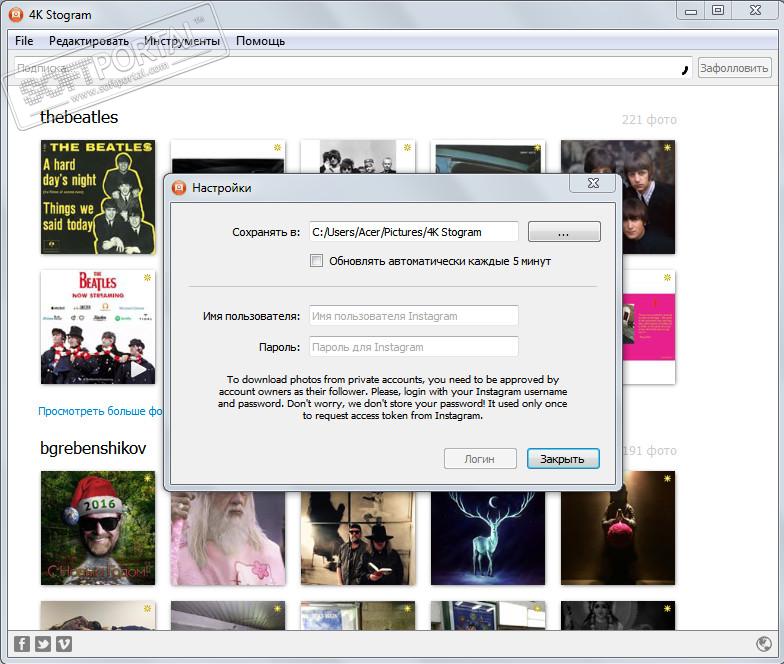Close the Настройки dialog with X
The width and height of the screenshot is (784, 664).
pyautogui.click(x=593, y=183)
